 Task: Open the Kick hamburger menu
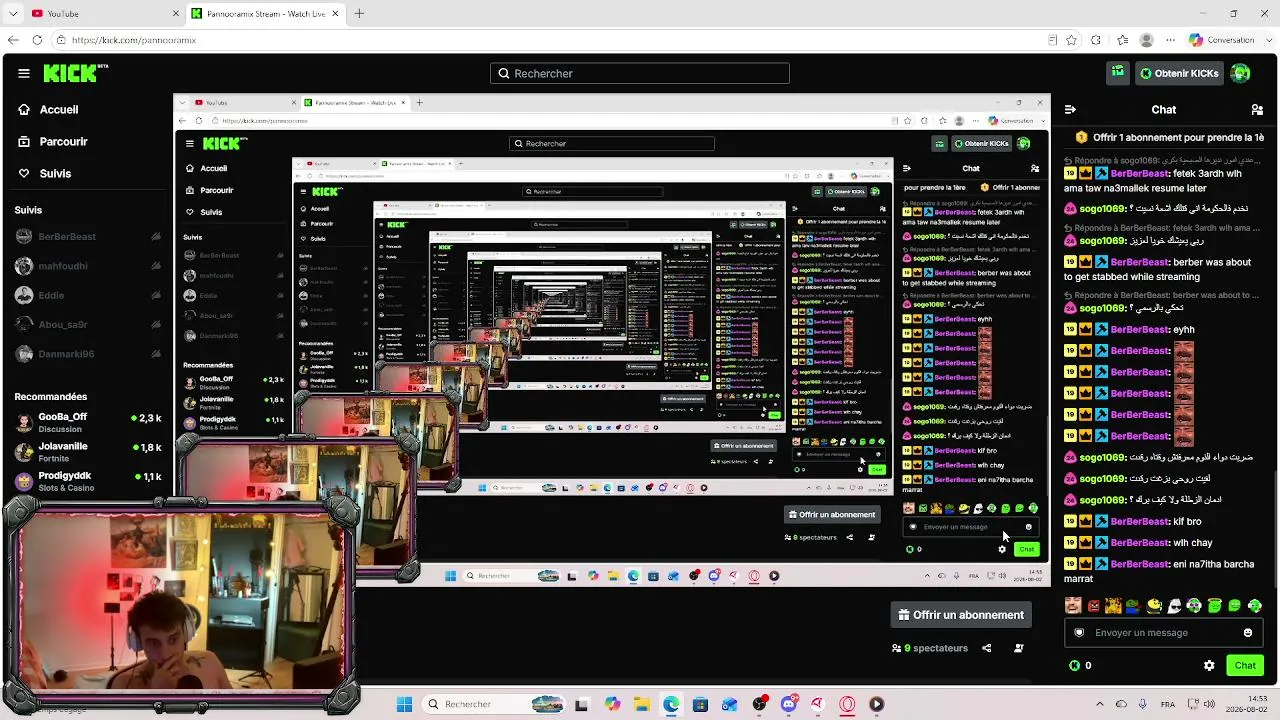pyautogui.click(x=24, y=73)
